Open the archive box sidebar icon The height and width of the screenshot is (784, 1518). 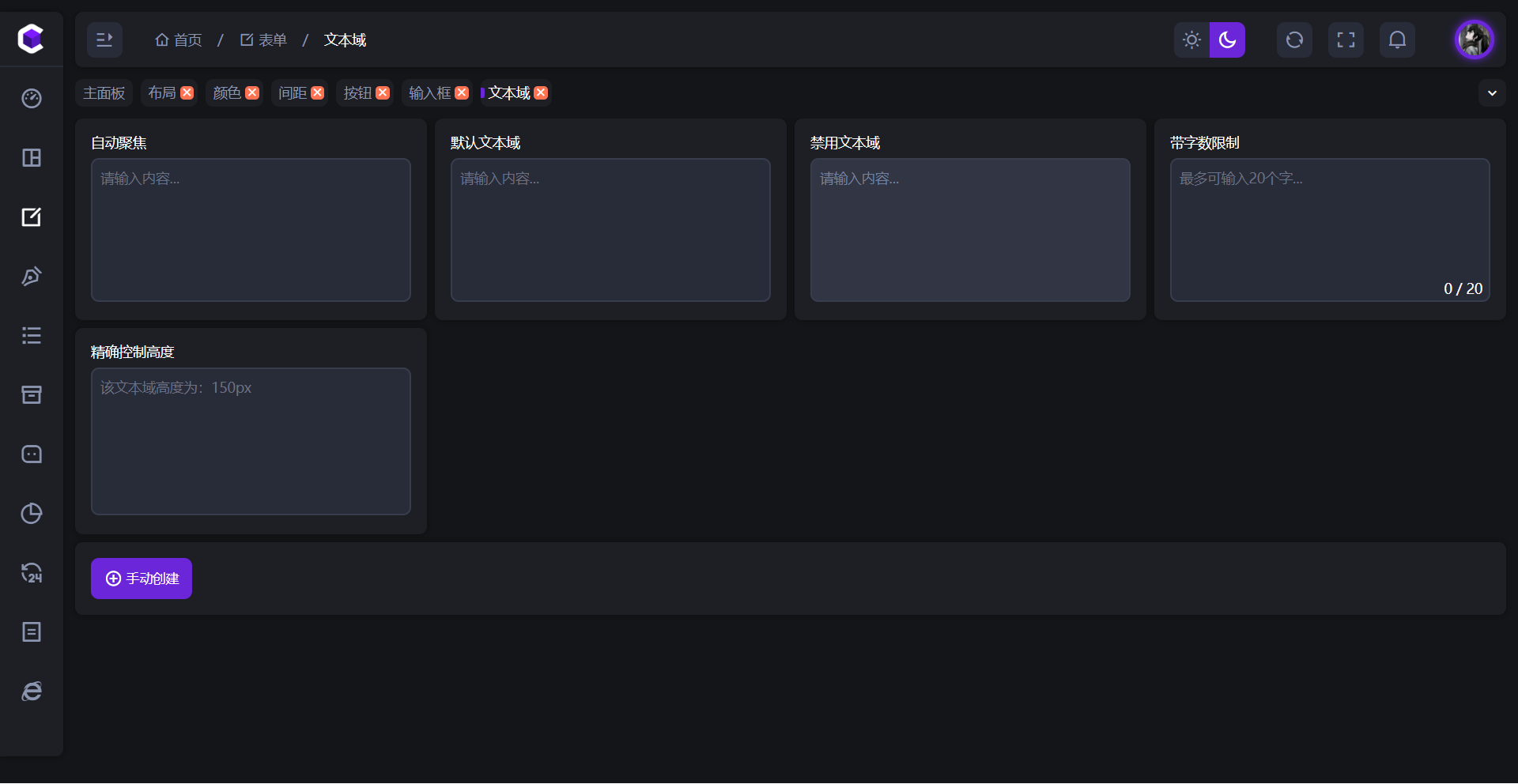tap(32, 394)
